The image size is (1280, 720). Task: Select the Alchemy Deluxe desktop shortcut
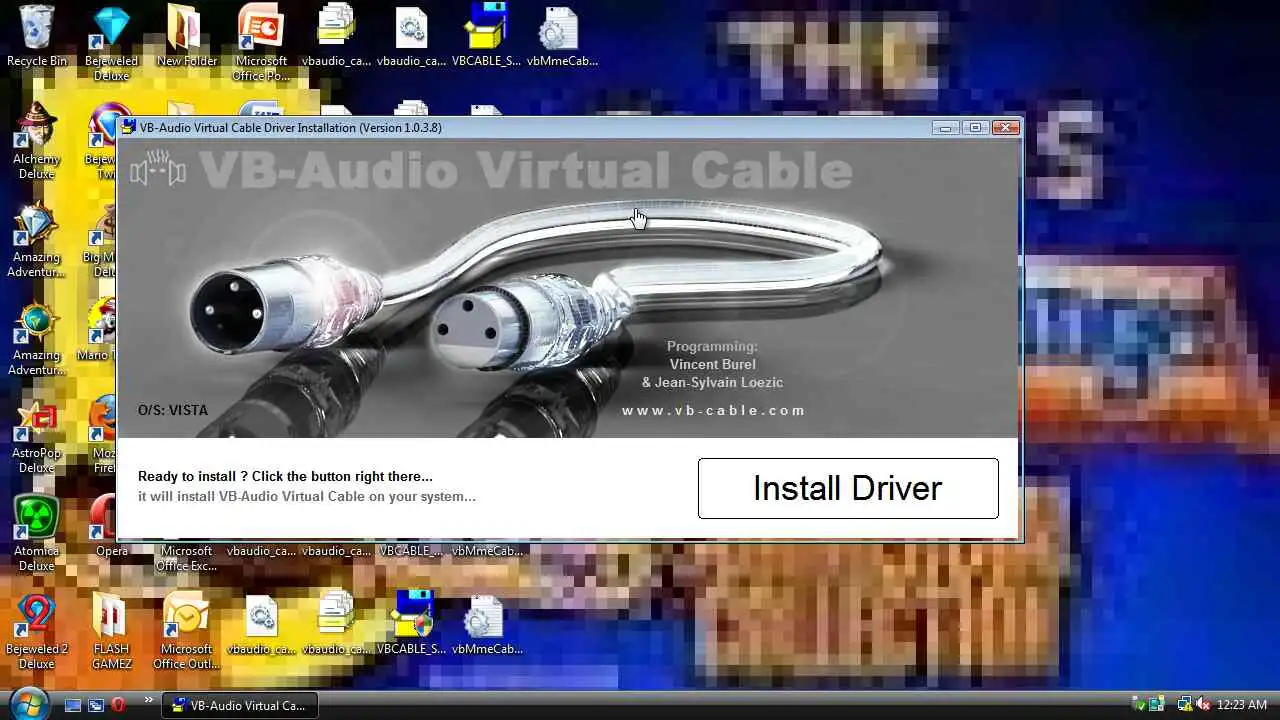click(x=37, y=141)
